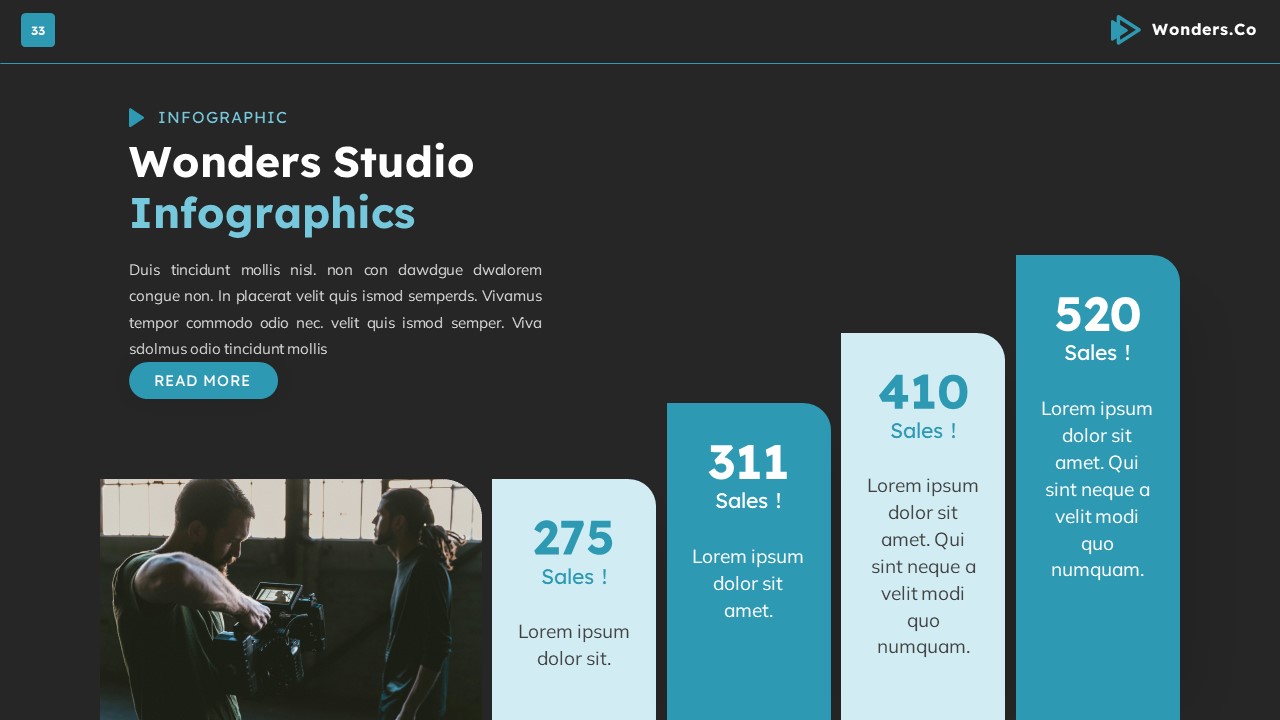Click the Sales! label on the 520 card
Screen dimensions: 1280x720
(x=1097, y=353)
